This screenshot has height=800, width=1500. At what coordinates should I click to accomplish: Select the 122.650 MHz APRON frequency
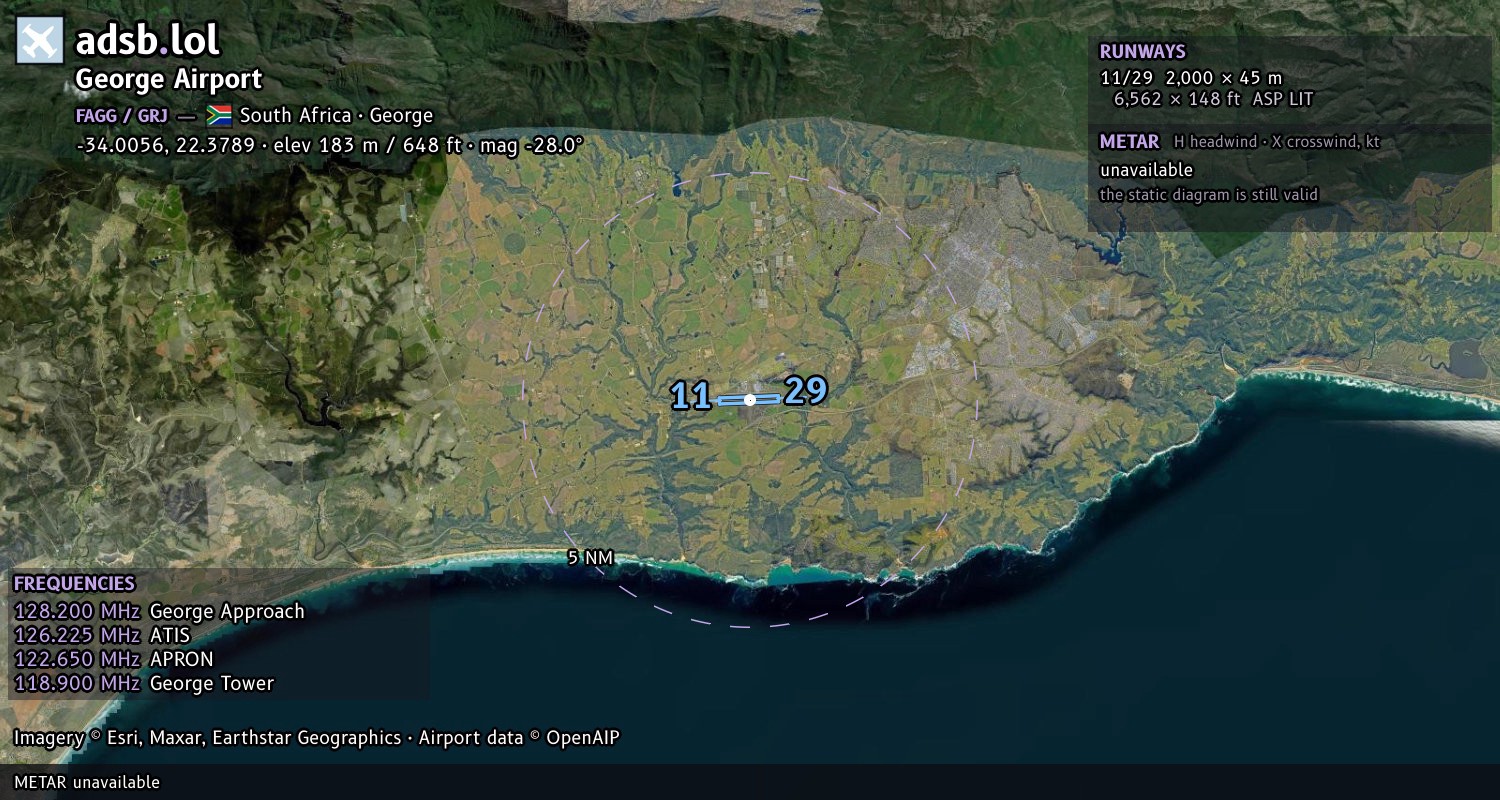coord(113,659)
